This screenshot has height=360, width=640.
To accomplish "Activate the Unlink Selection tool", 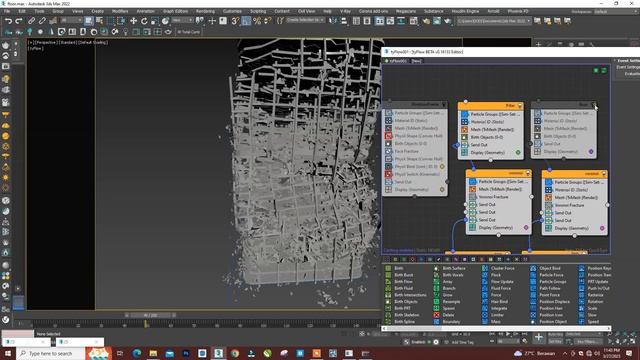I will pos(42,21).
